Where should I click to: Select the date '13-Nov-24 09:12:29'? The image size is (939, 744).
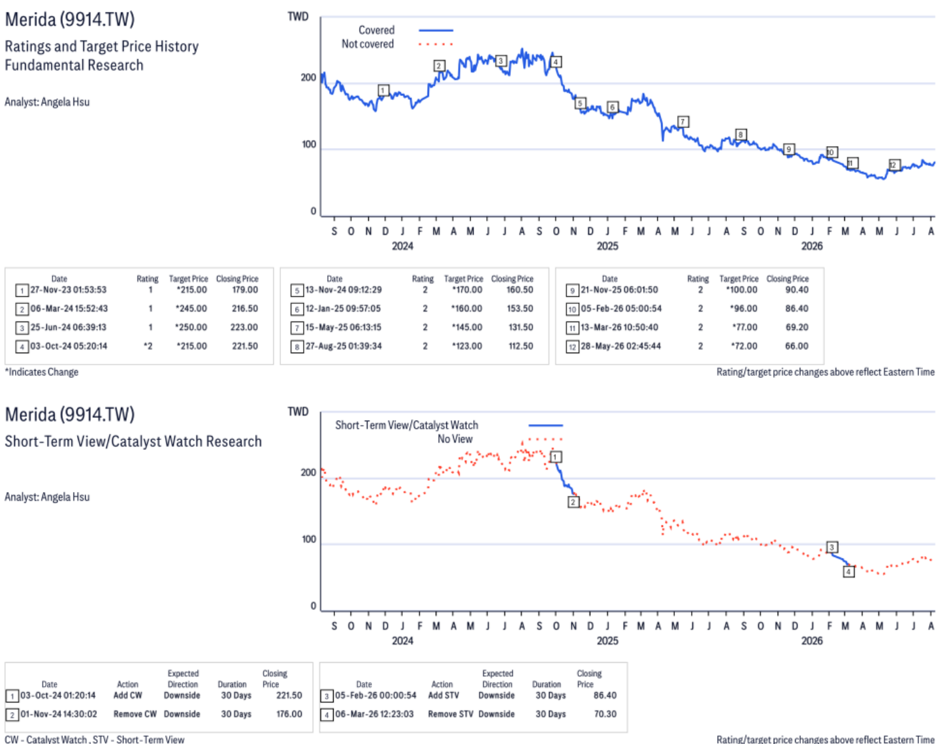click(344, 290)
